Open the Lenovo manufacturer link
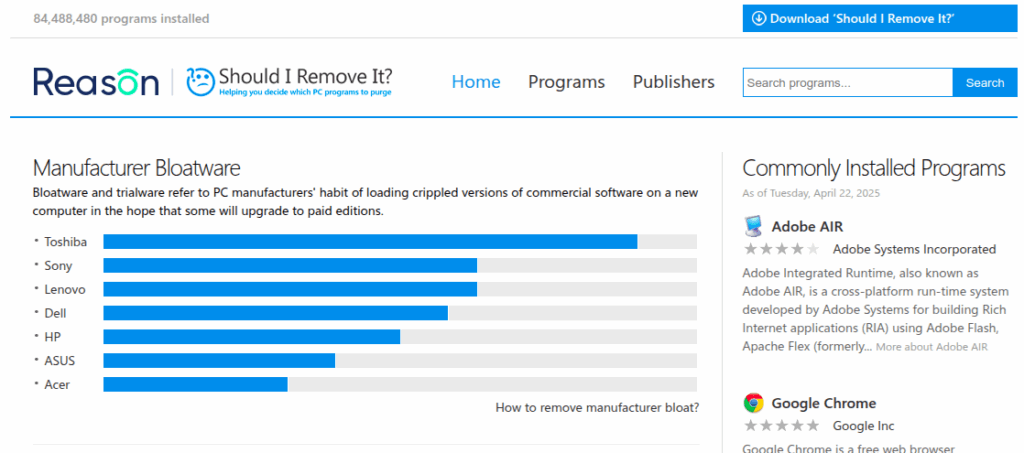The image size is (1024, 453). (x=65, y=289)
